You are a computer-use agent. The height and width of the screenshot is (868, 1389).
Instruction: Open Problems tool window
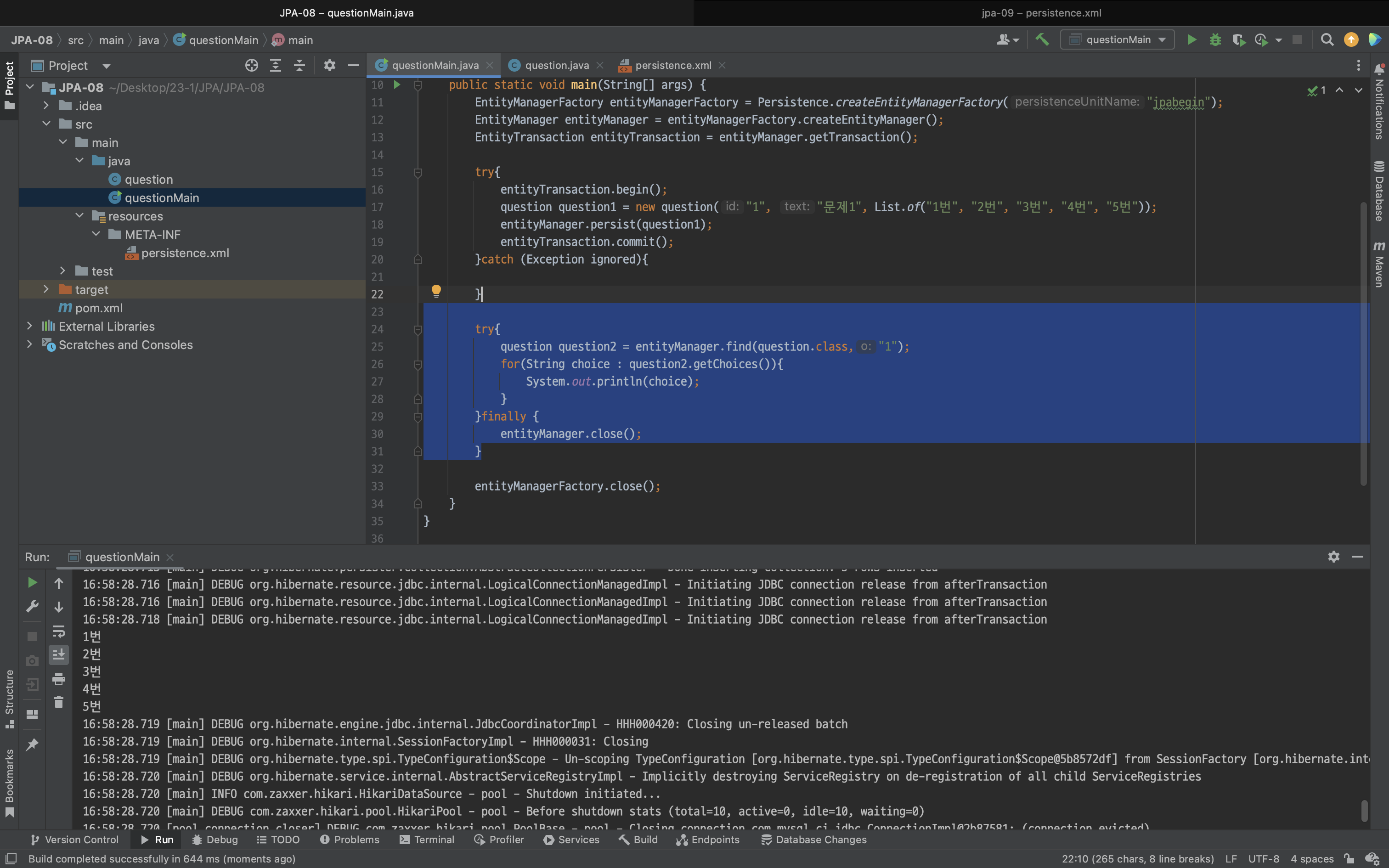[350, 840]
